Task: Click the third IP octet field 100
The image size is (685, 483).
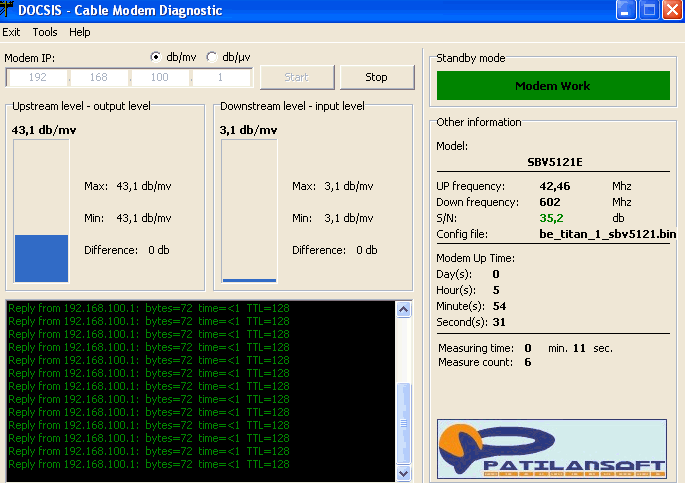Action: tap(159, 77)
